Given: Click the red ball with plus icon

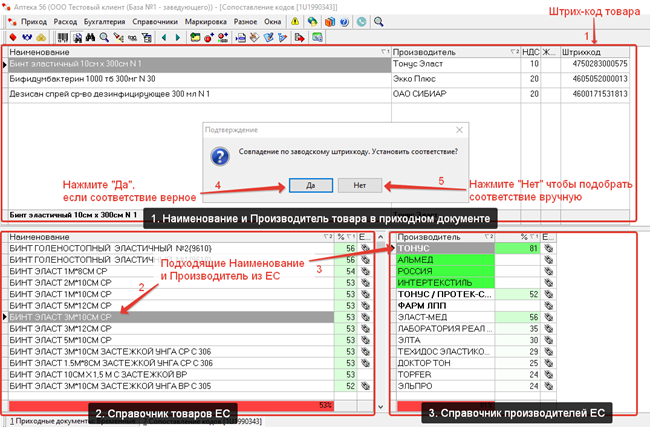Looking at the screenshot, I should click(x=209, y=38).
